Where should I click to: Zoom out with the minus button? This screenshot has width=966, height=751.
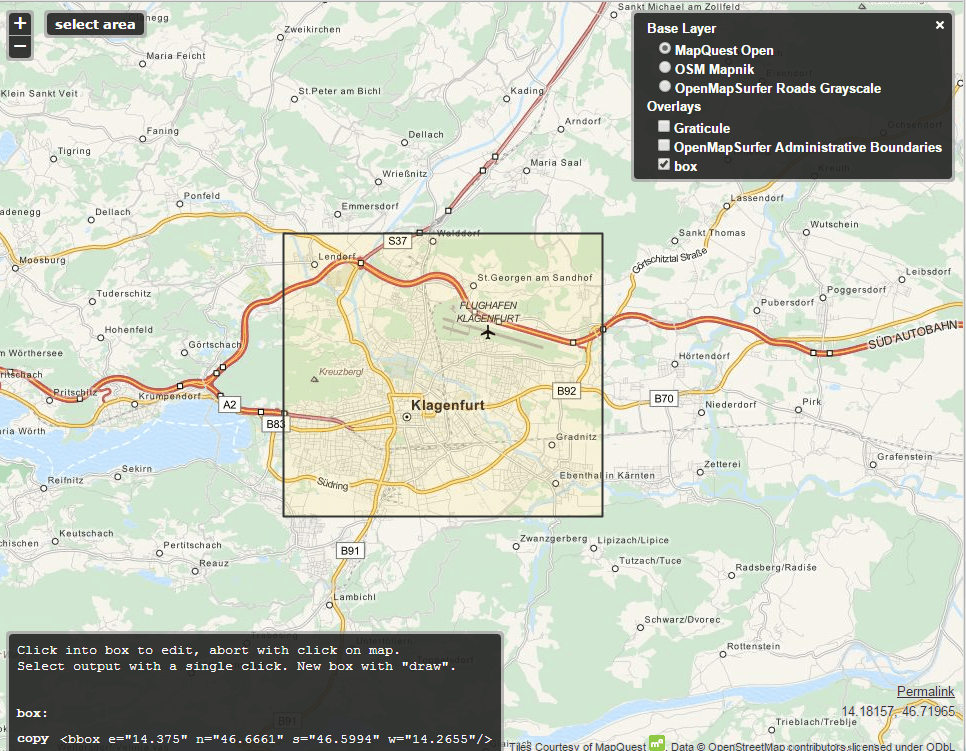click(x=20, y=46)
